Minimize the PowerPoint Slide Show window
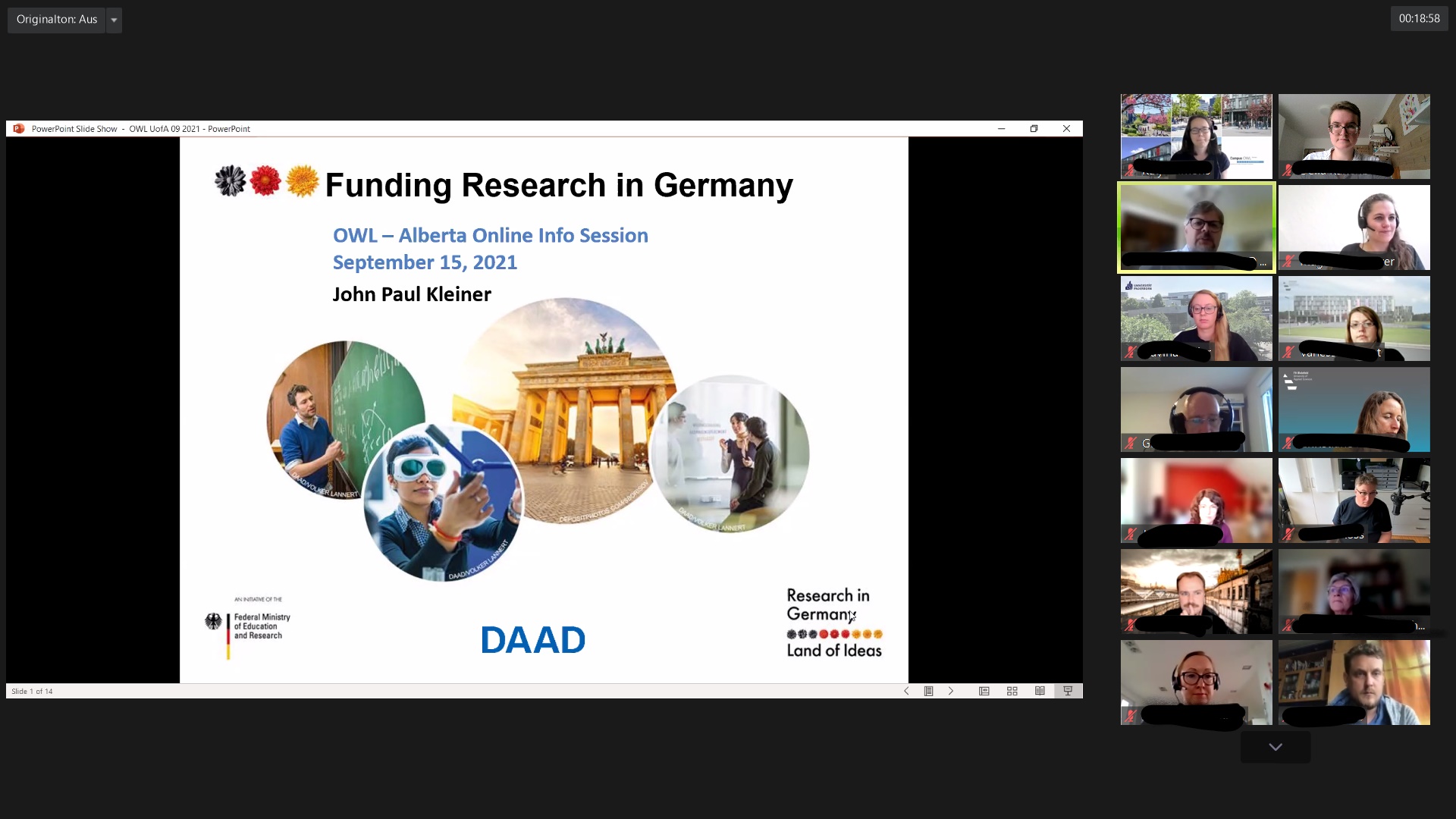 tap(1001, 129)
